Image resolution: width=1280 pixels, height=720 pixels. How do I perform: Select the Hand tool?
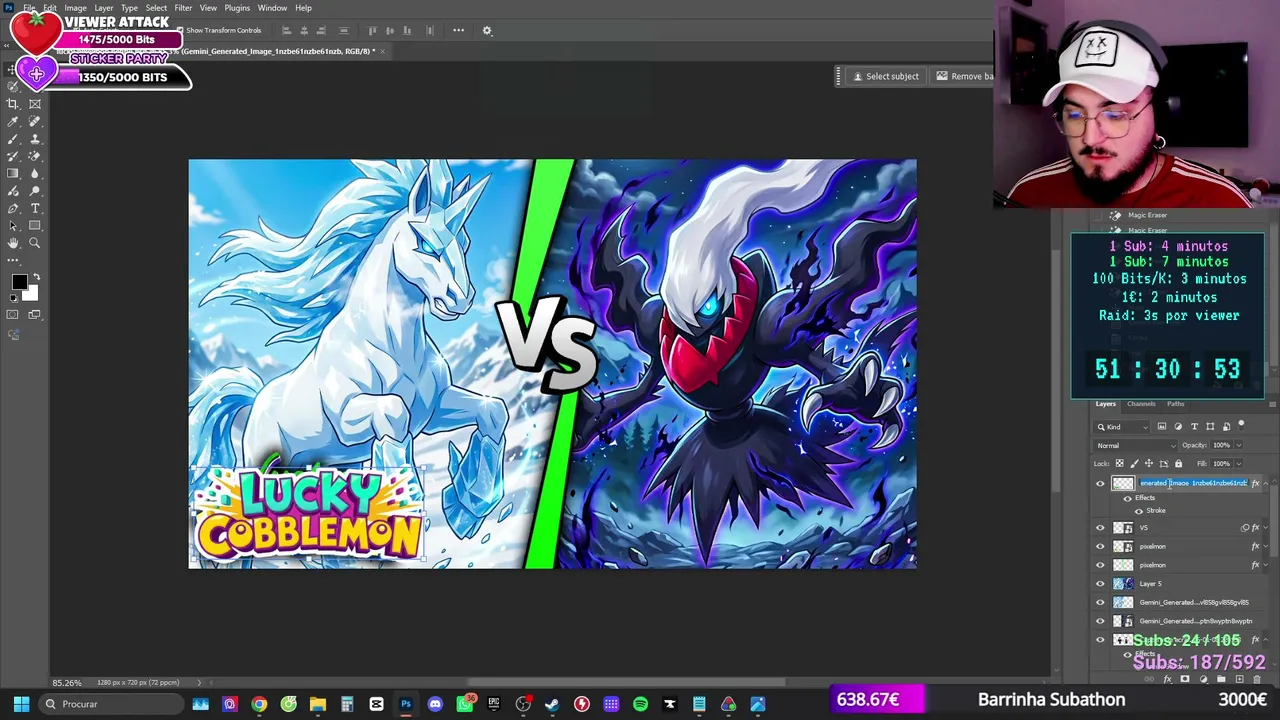[13, 243]
